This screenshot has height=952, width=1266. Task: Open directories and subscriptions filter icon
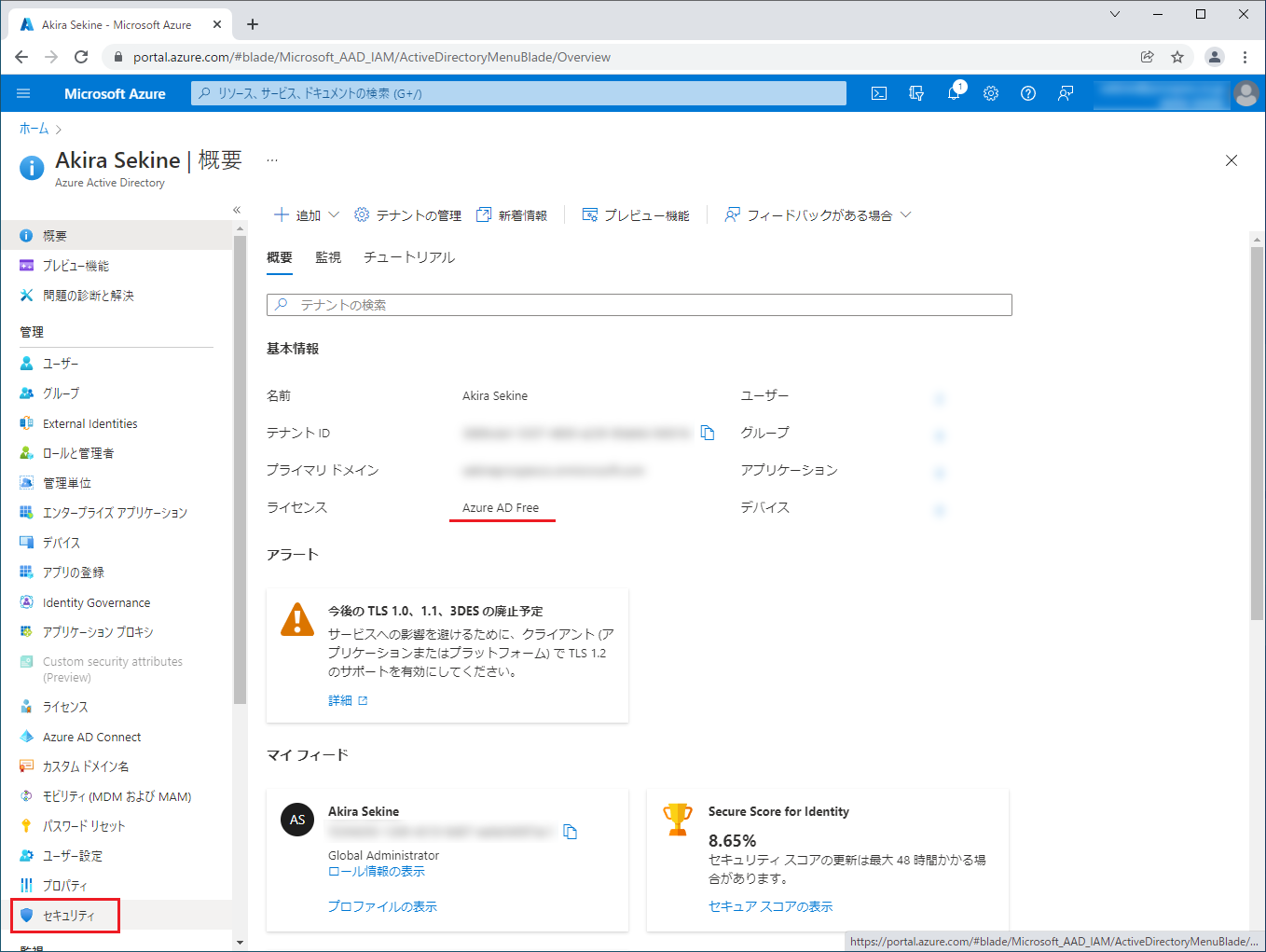pos(916,93)
